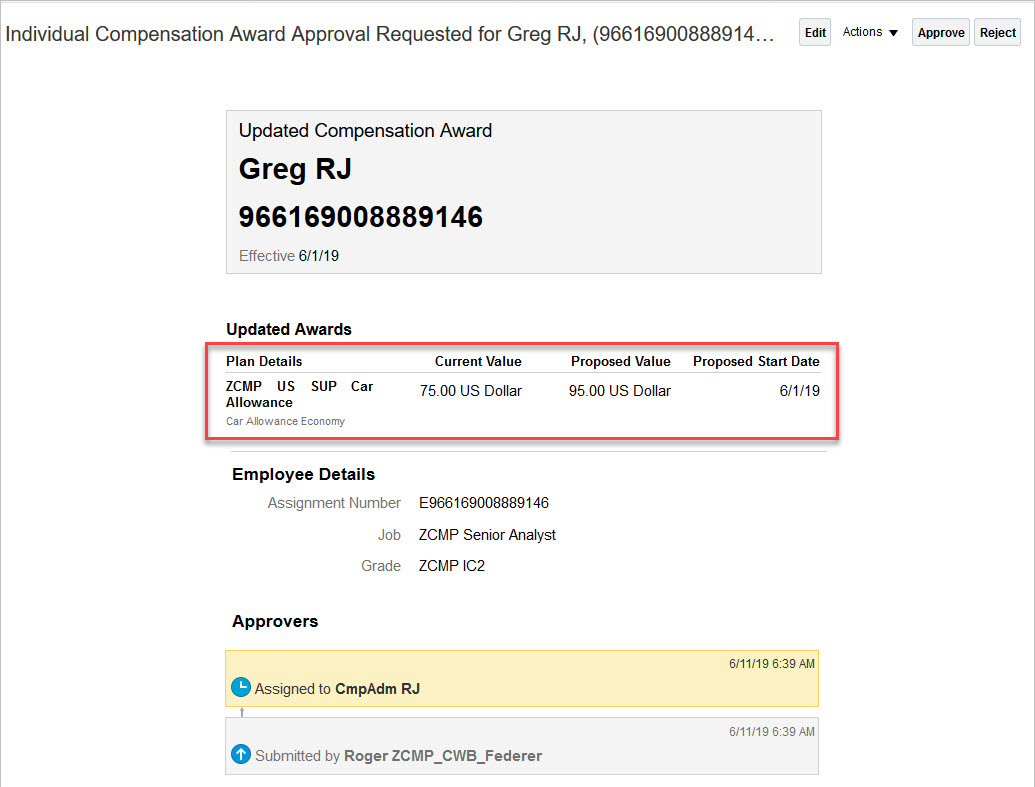
Task: Click the Car Allowance Economy subtext
Action: [285, 421]
